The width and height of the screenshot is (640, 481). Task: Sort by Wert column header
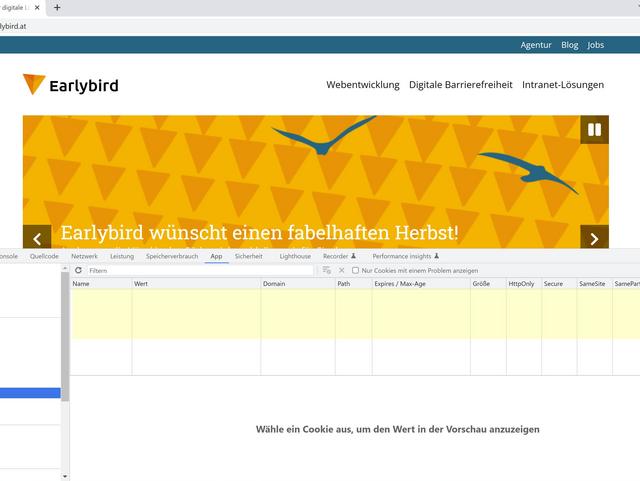click(196, 283)
